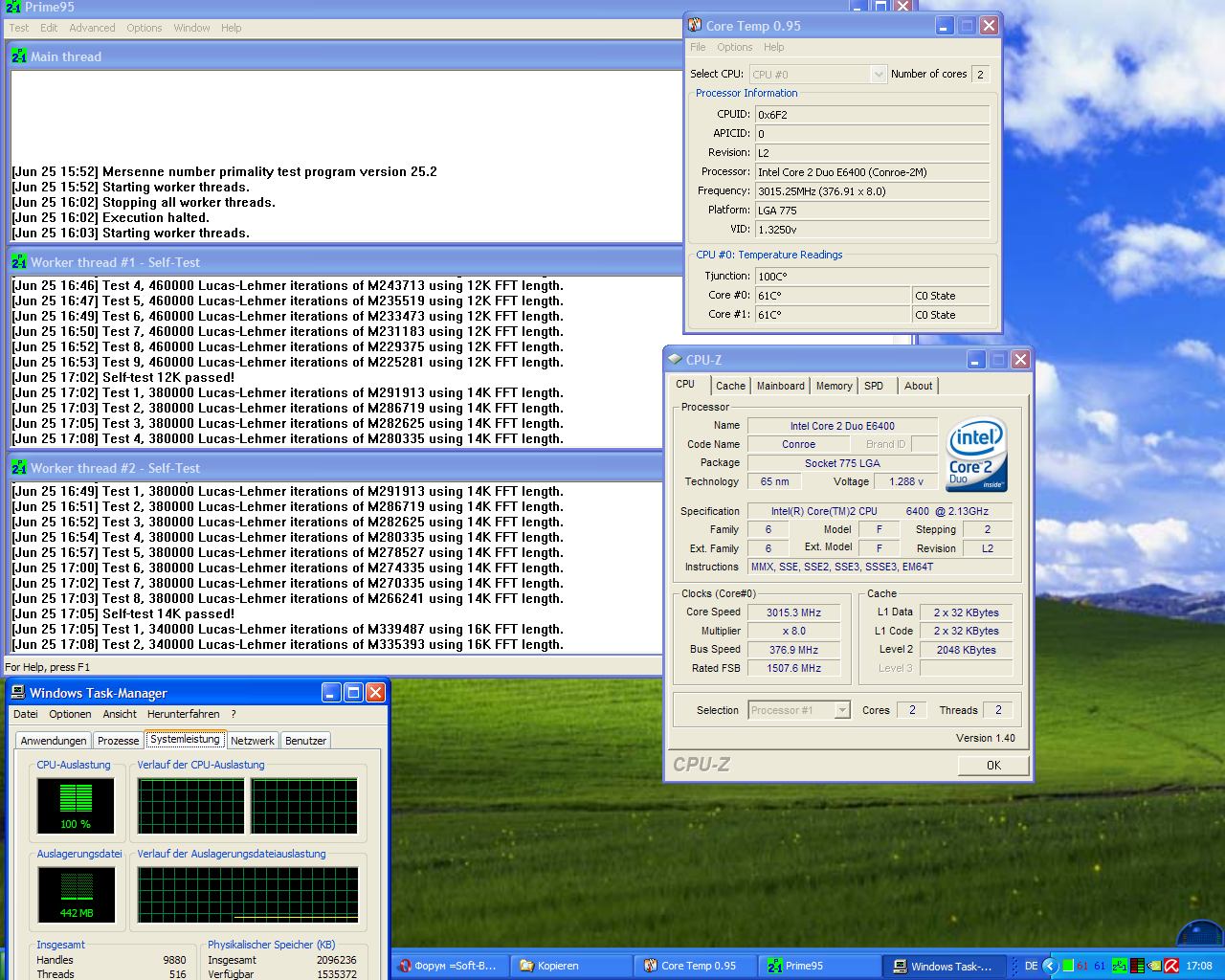Switch to the Netzwerk tab in Task-Manager
The height and width of the screenshot is (980, 1225).
tap(253, 741)
